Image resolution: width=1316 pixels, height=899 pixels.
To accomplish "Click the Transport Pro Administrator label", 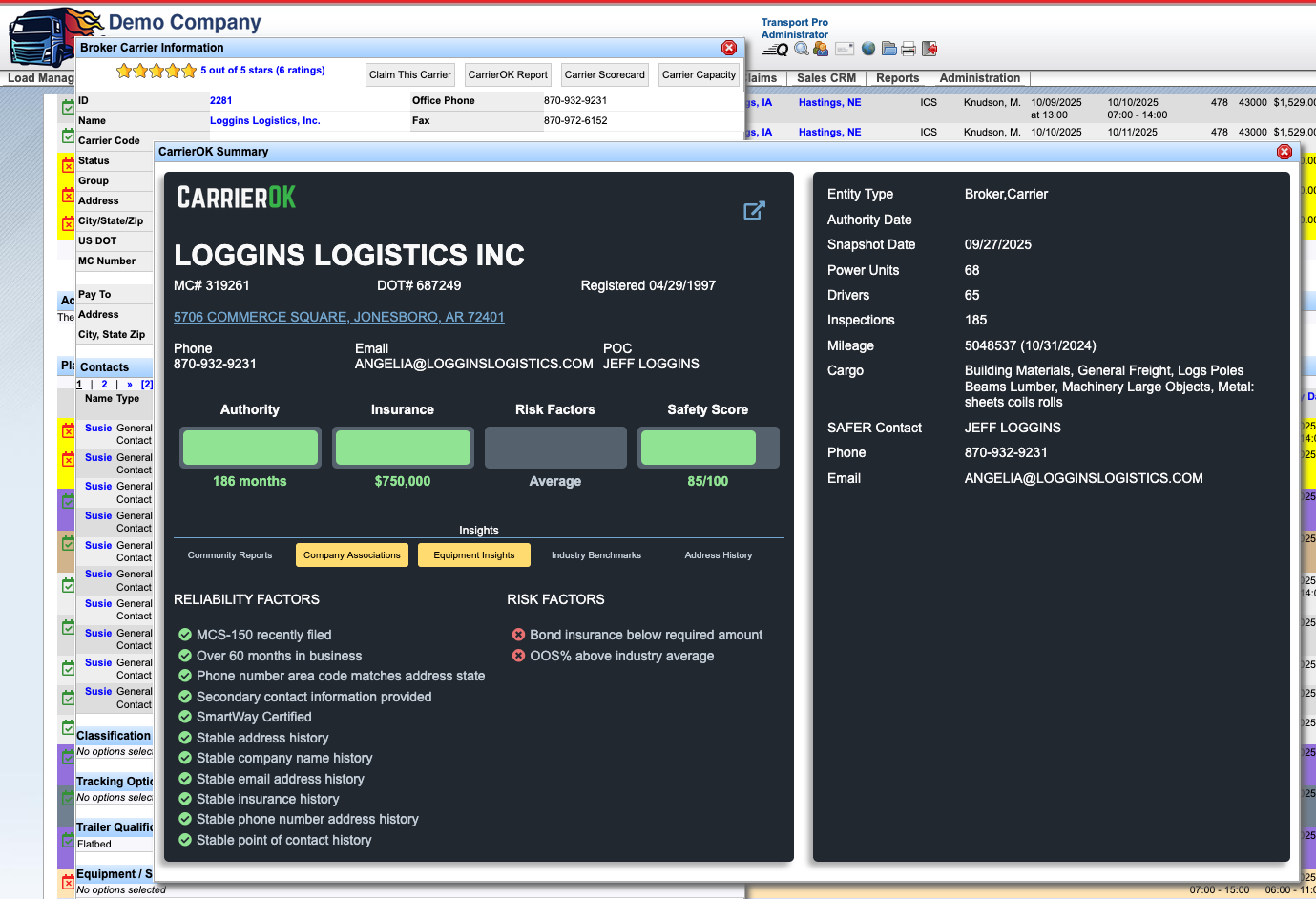I will pyautogui.click(x=795, y=28).
